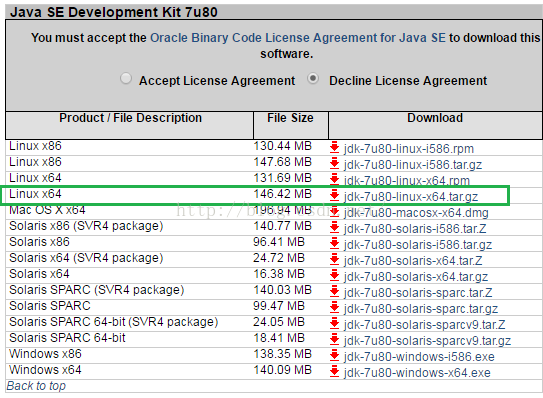Click the Windows x86 description cell
Viewport: 543px width, 398px height.
pyautogui.click(x=45, y=354)
